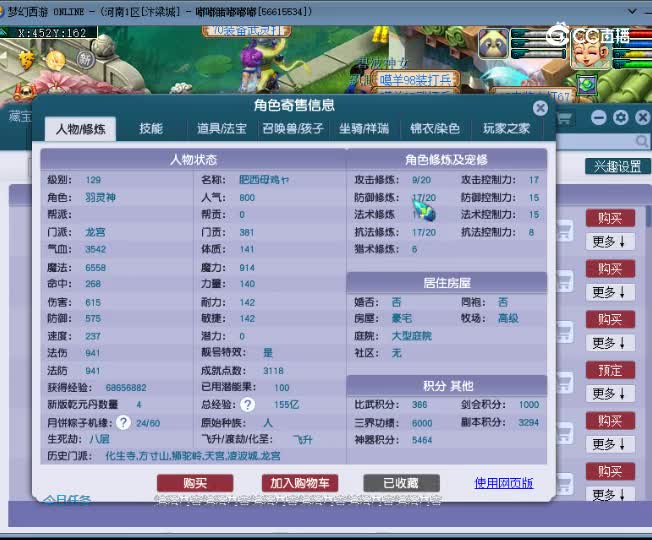Open the 使用网页版 link
Screen dimensions: 652x540
pos(504,483)
